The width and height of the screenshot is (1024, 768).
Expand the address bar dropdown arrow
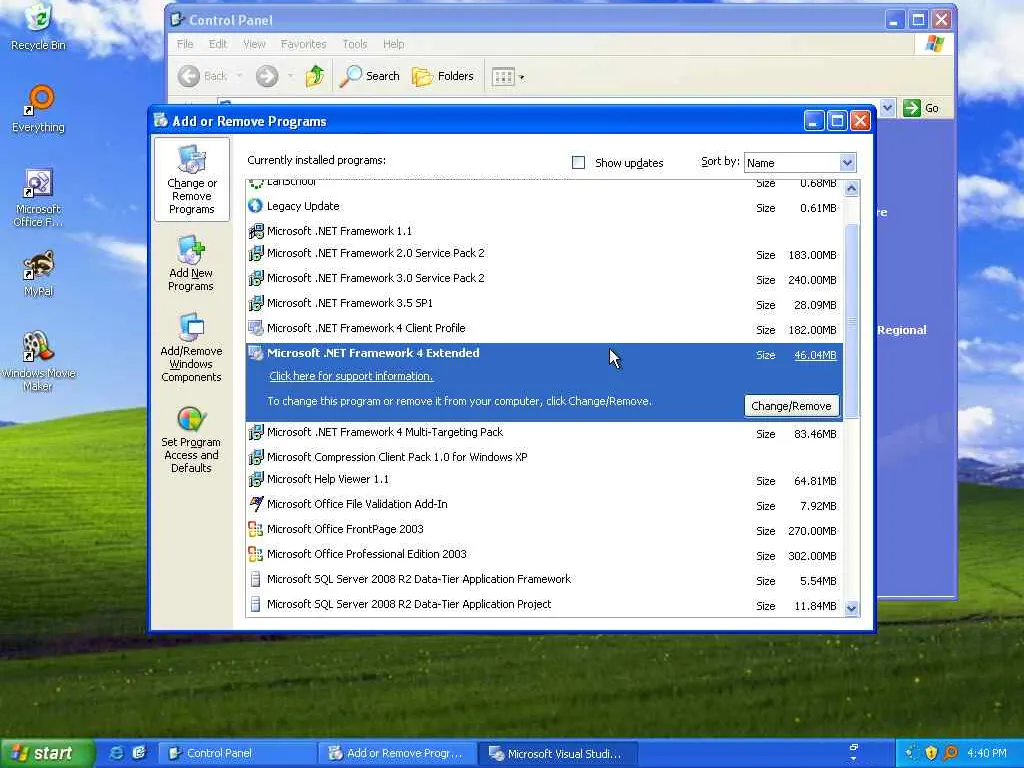pyautogui.click(x=887, y=108)
